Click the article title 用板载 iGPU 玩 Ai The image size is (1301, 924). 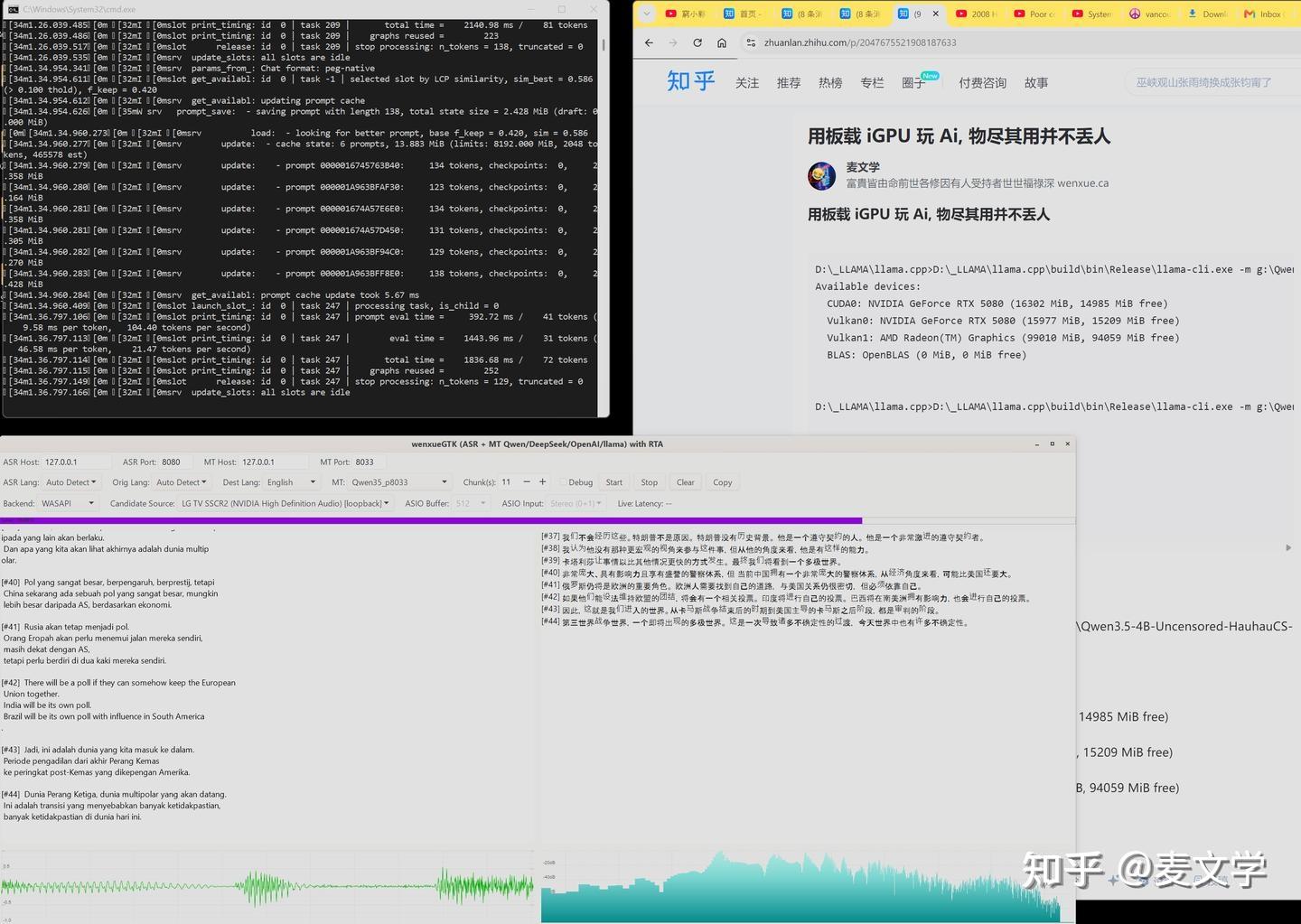[959, 136]
